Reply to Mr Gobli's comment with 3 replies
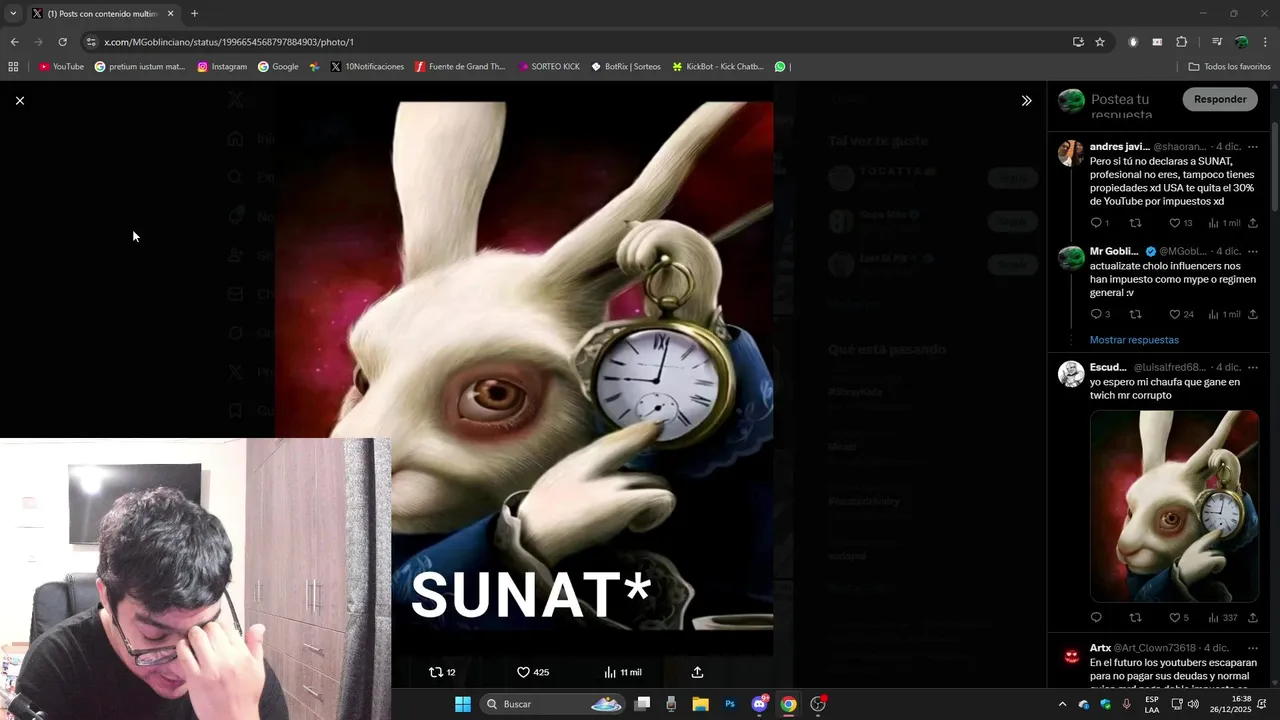 point(1100,314)
